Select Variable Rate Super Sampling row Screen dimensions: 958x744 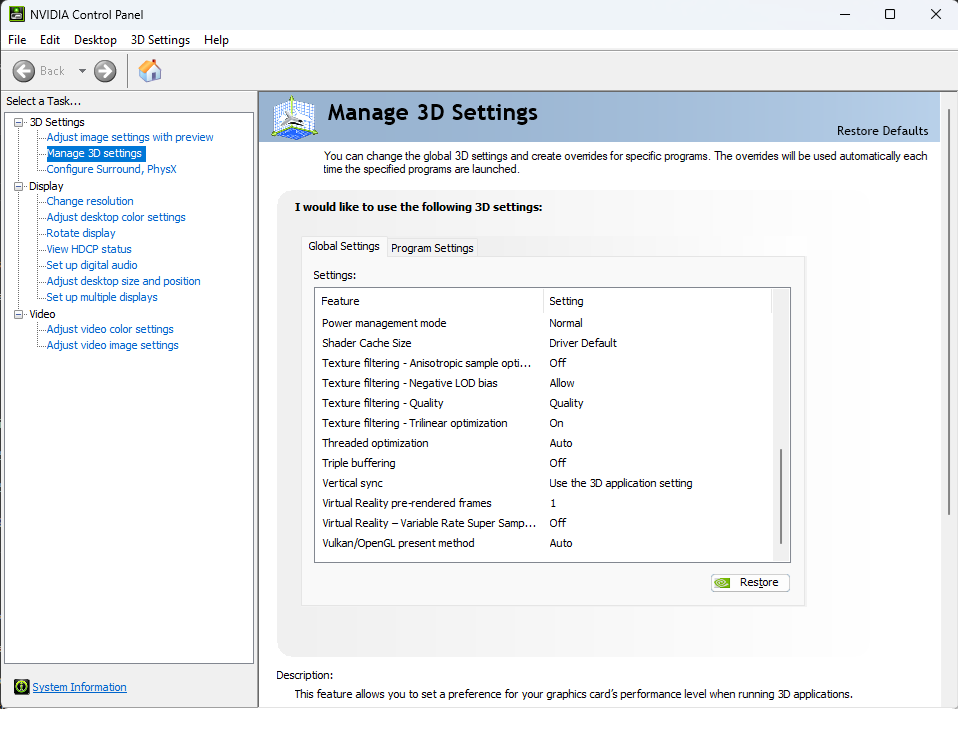[544, 523]
